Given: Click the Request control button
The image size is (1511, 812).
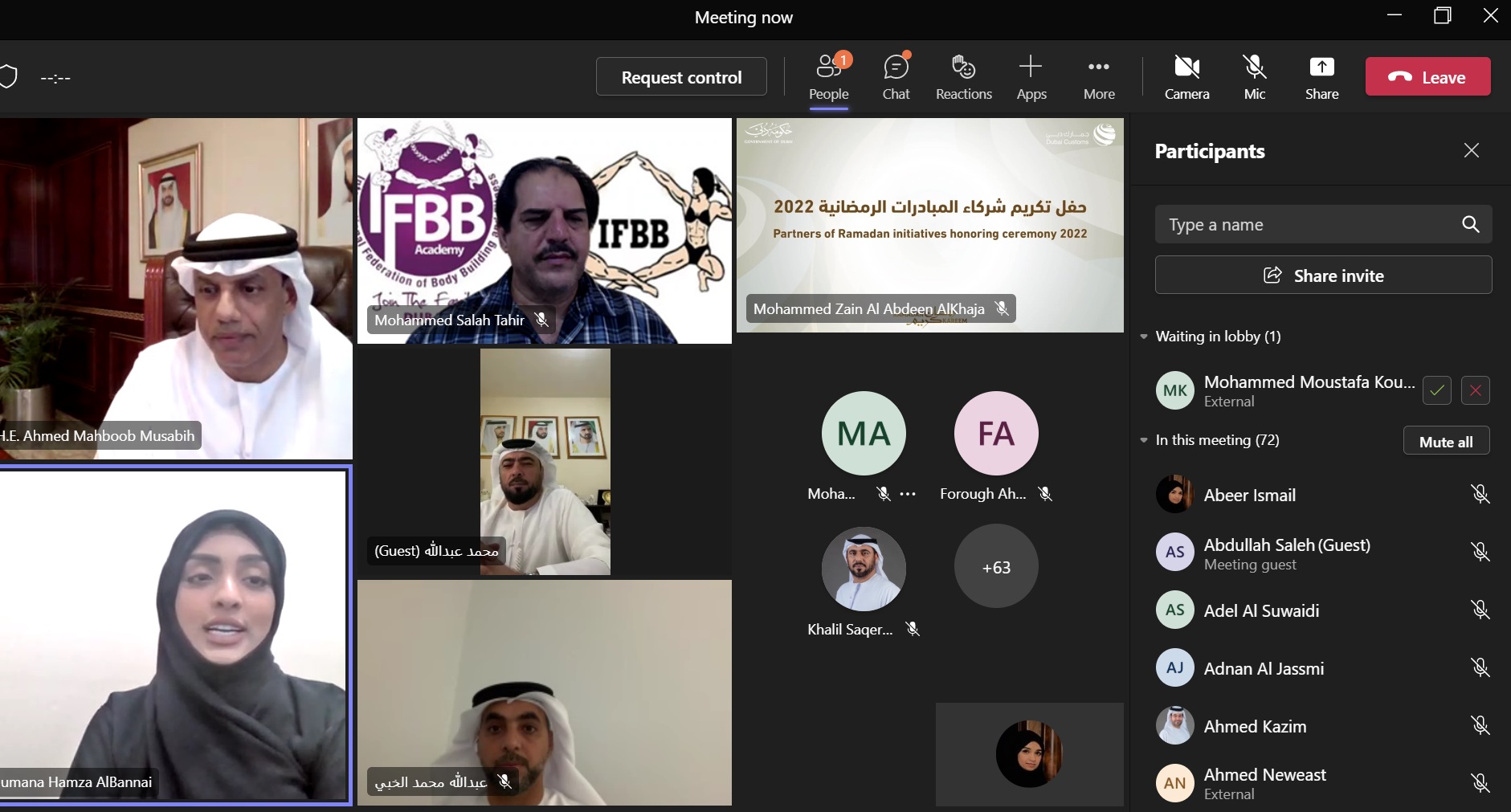Looking at the screenshot, I should [x=681, y=77].
